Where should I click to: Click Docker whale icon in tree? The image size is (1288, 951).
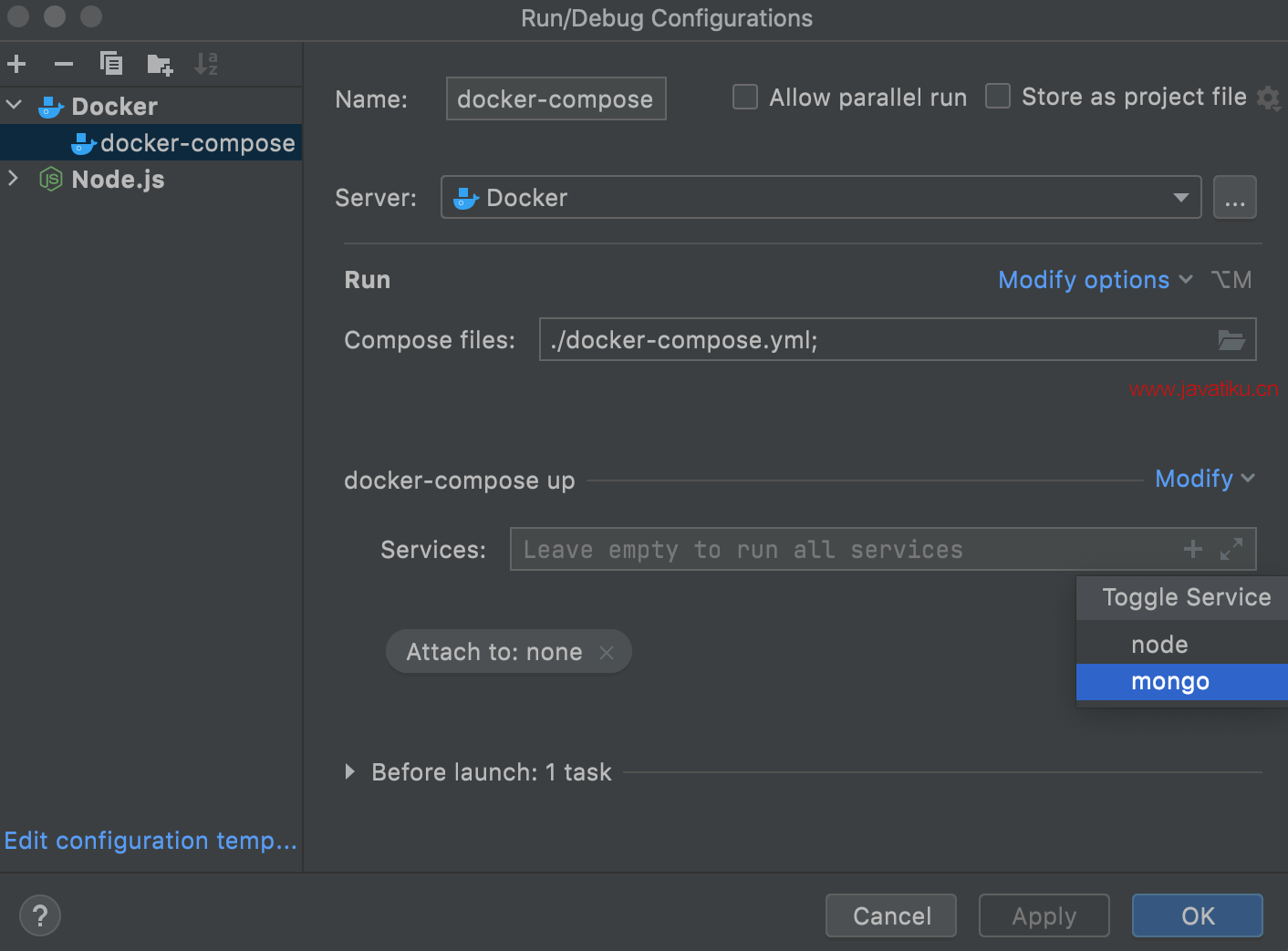51,107
